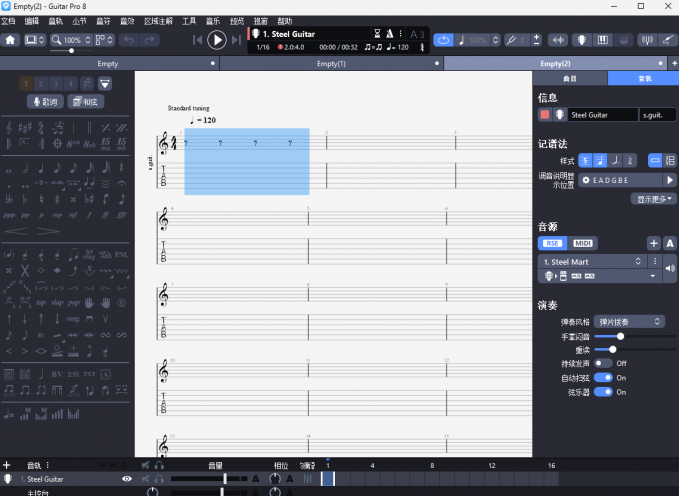679x496 pixels.
Task: Toggle the 持续发声 switch currently Off
Action: pos(602,363)
